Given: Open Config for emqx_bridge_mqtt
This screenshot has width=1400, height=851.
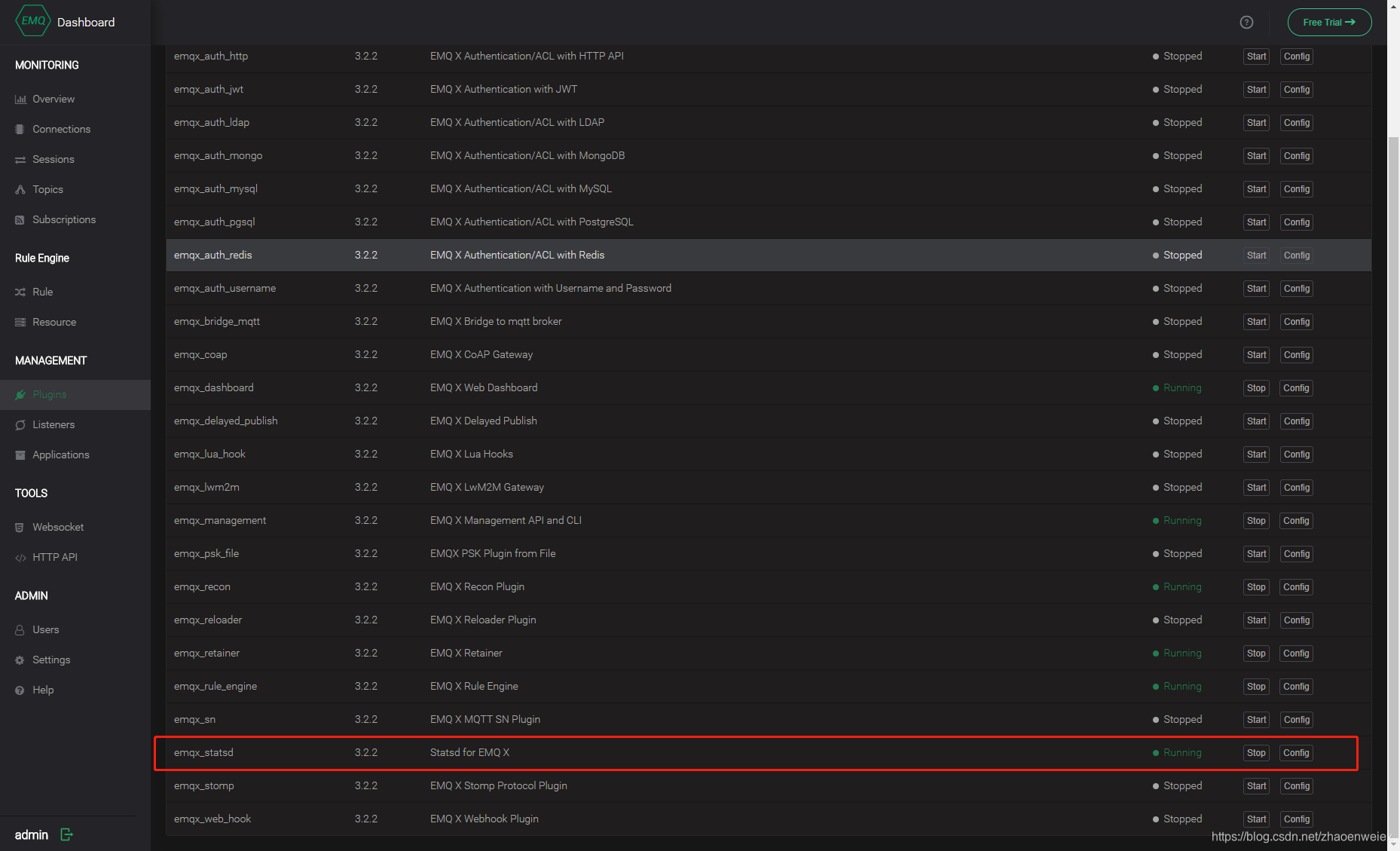Looking at the screenshot, I should pos(1297,322).
